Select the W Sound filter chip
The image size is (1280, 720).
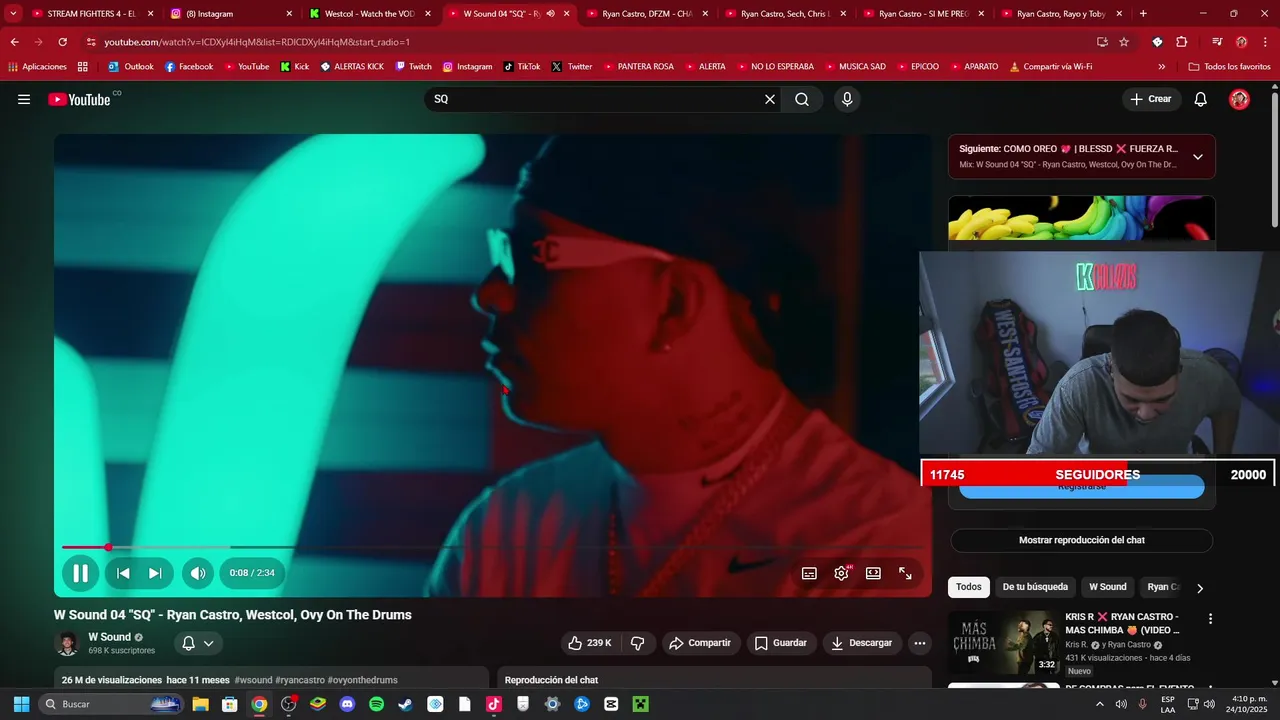coord(1107,587)
